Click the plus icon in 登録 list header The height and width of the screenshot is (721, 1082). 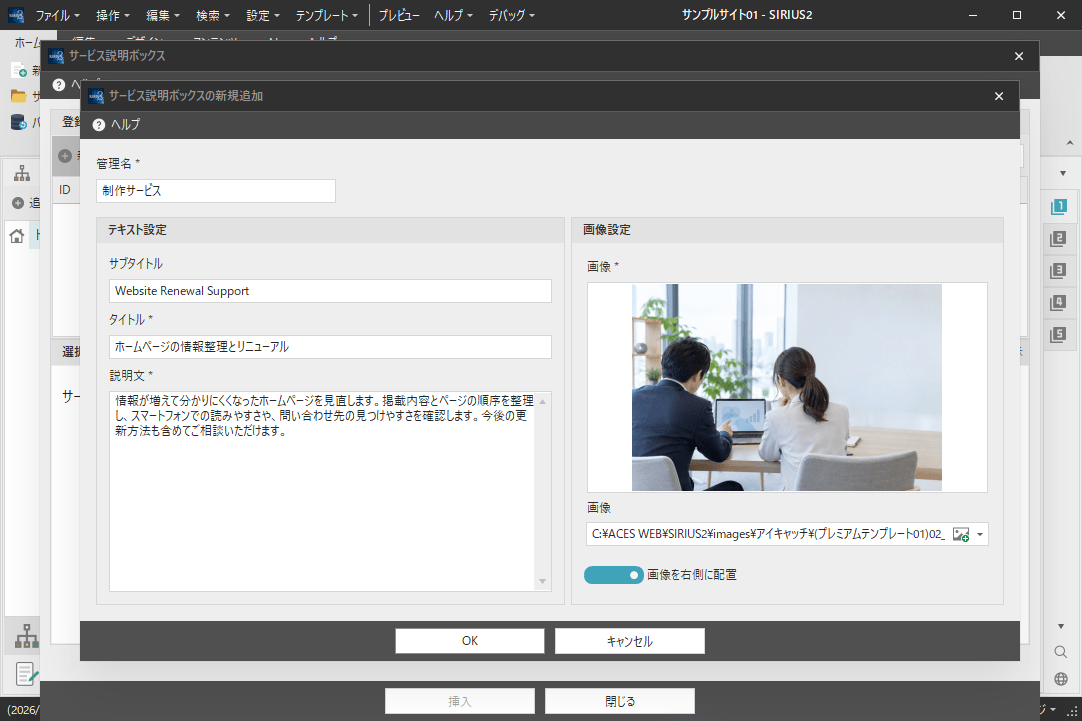pyautogui.click(x=65, y=156)
